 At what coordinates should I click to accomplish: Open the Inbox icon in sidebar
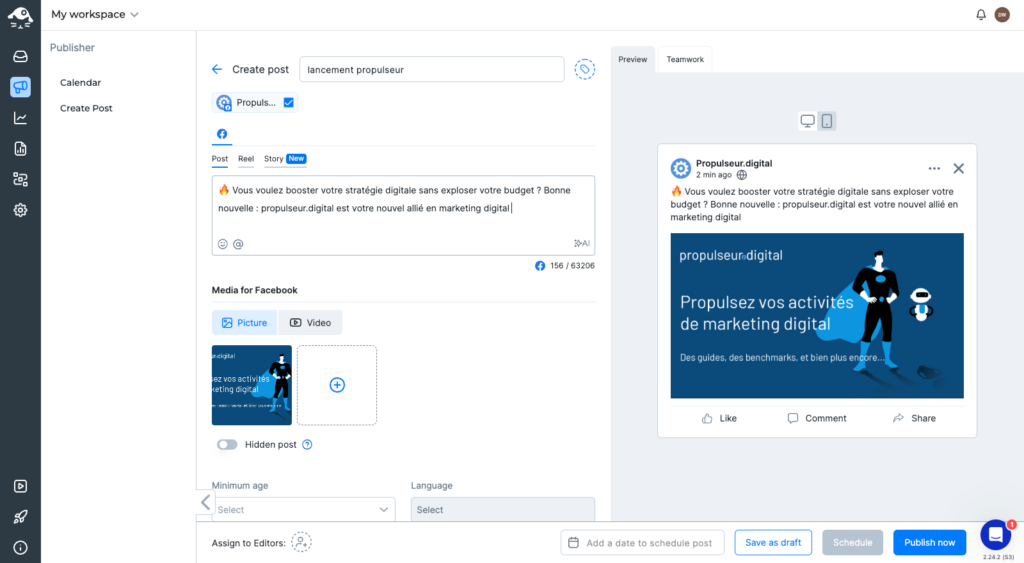coord(20,56)
